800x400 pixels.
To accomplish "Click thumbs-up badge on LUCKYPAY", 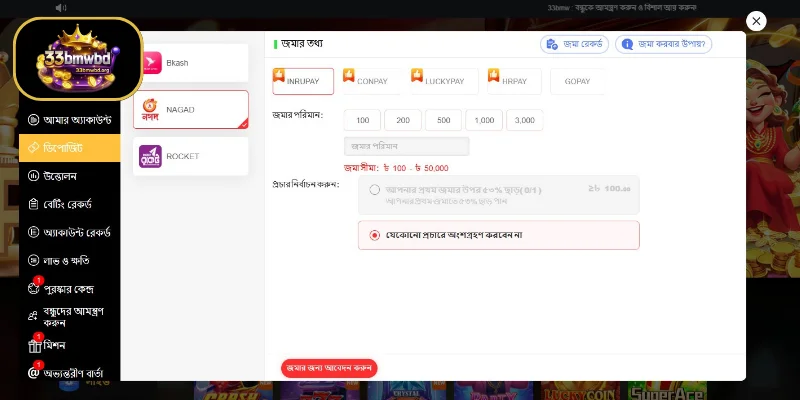I will 417,75.
